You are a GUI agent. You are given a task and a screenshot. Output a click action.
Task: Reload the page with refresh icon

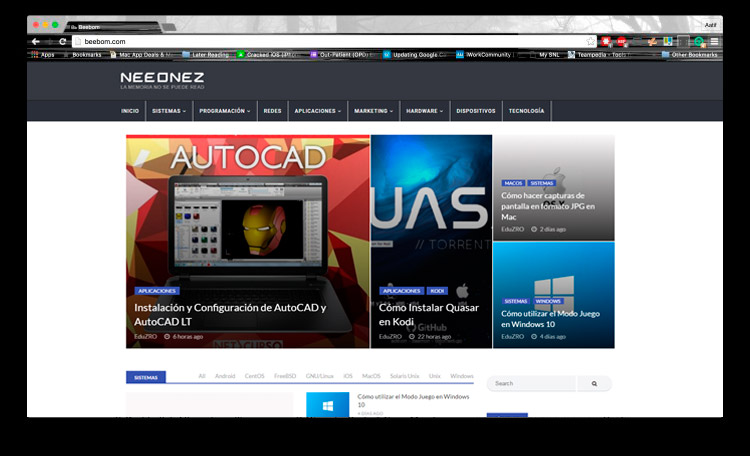[62, 42]
